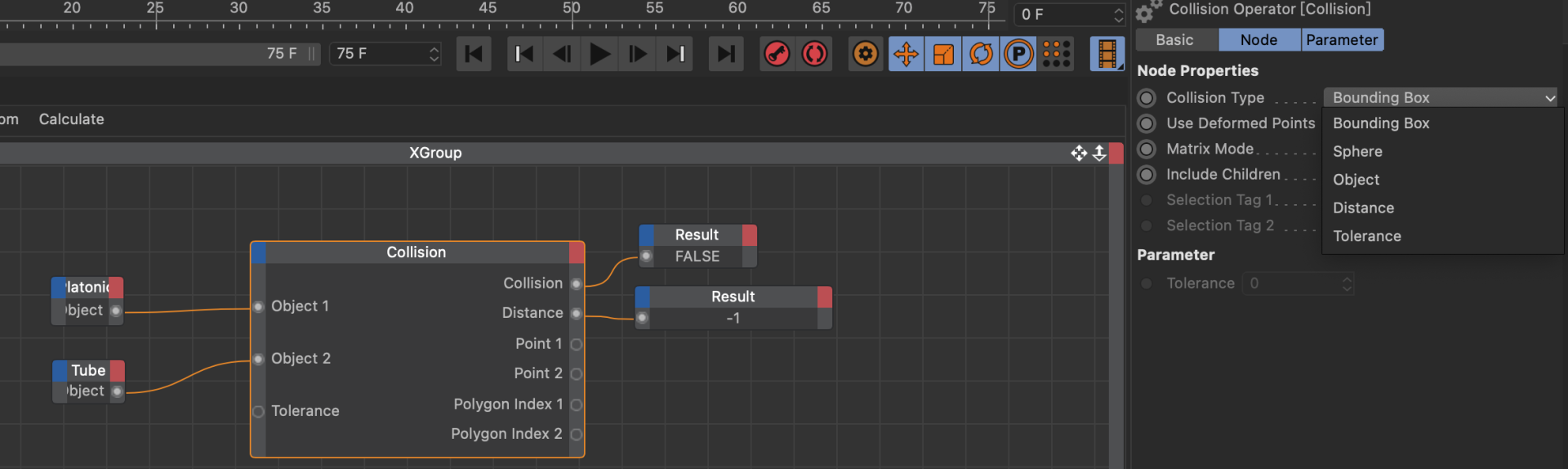Screen dimensions: 1568x469
Task: Click Collision node blue input corner
Action: (259, 252)
